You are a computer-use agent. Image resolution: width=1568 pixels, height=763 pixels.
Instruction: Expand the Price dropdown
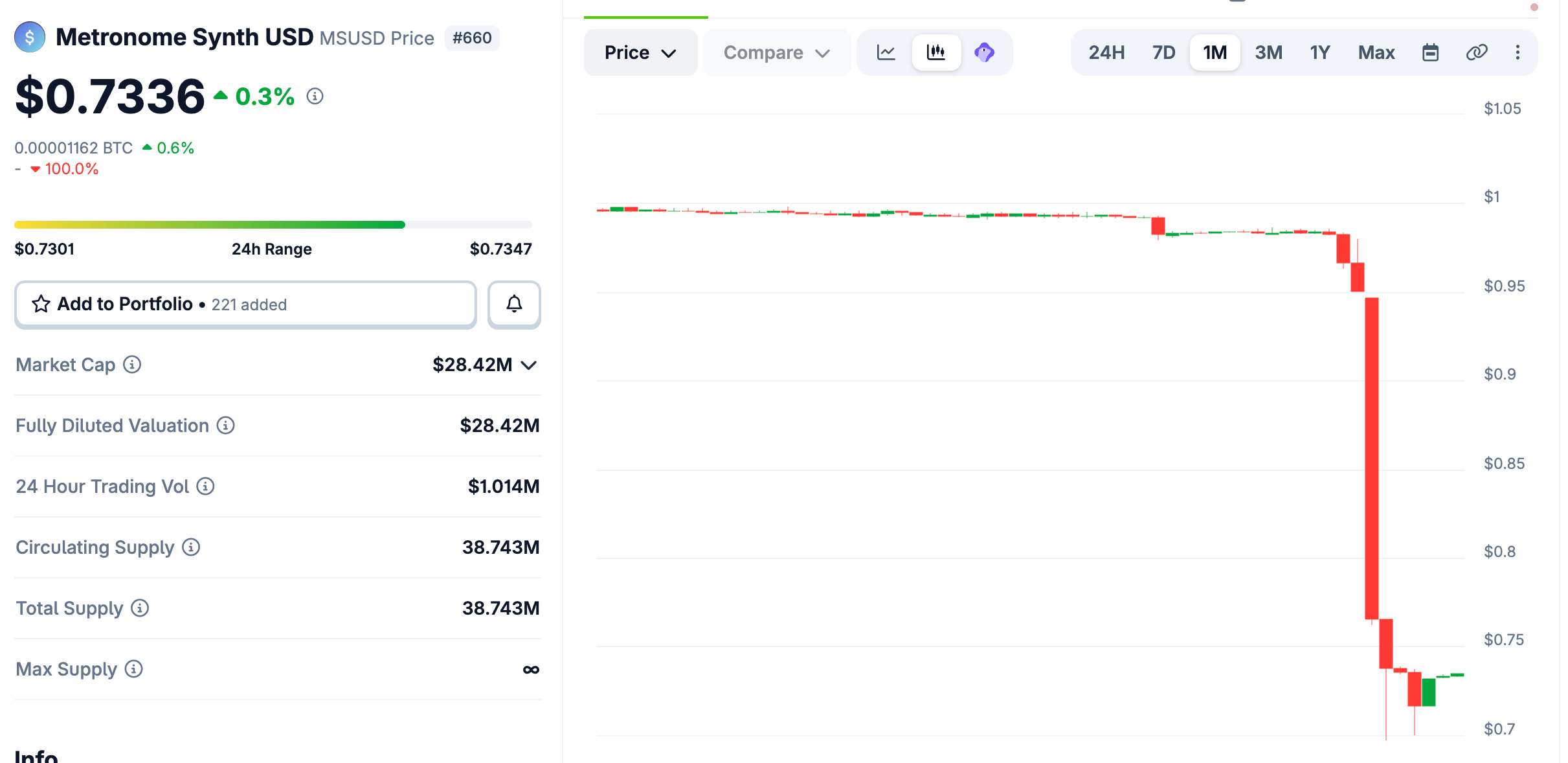coord(640,52)
